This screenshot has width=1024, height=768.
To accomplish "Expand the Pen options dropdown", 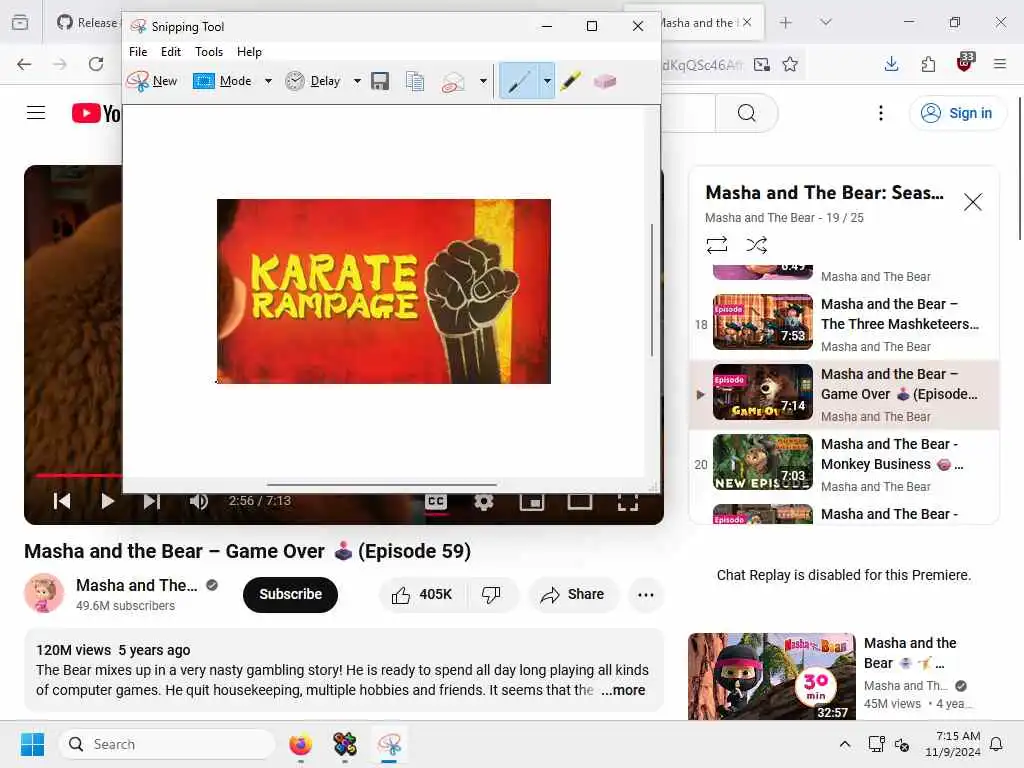I will coord(547,81).
